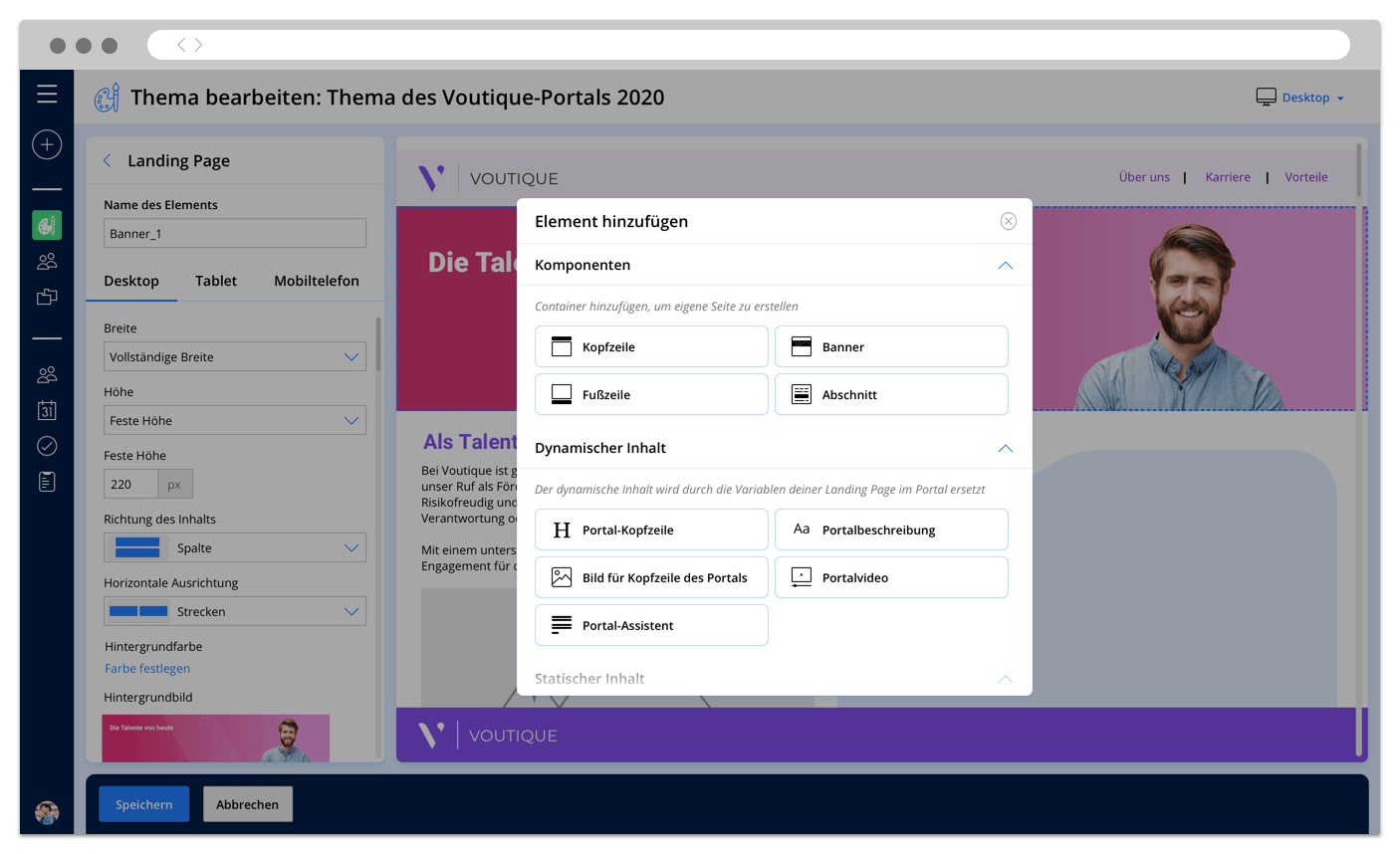This screenshot has width=1400, height=854.
Task: Switch to the Desktop tab
Action: [x=131, y=281]
